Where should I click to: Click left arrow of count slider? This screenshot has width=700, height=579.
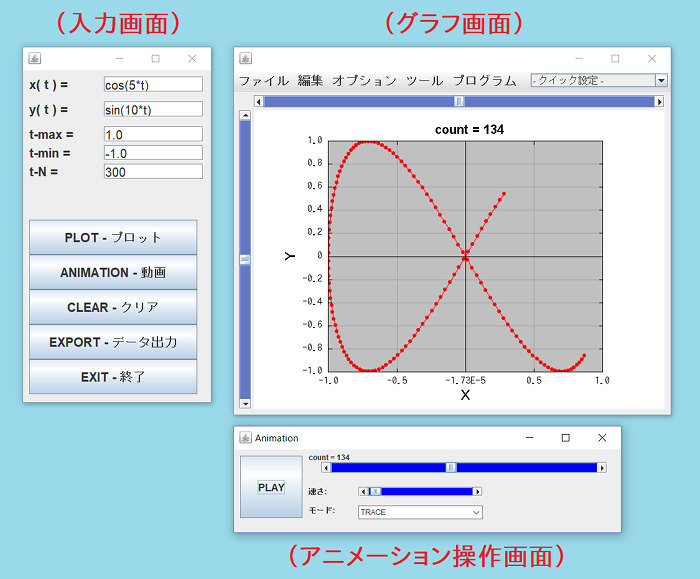coord(326,467)
